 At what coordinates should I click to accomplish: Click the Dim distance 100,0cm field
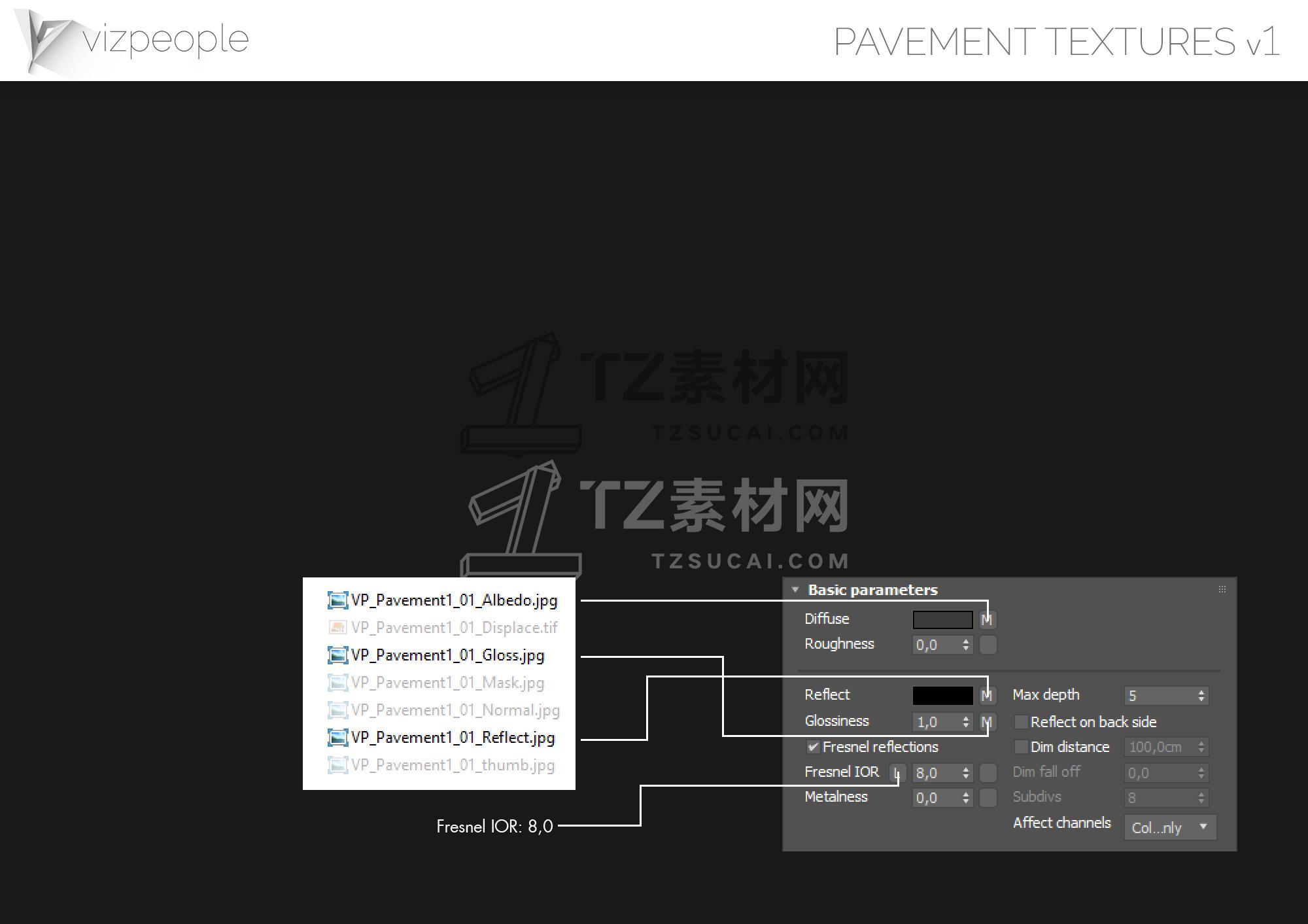tap(1166, 747)
